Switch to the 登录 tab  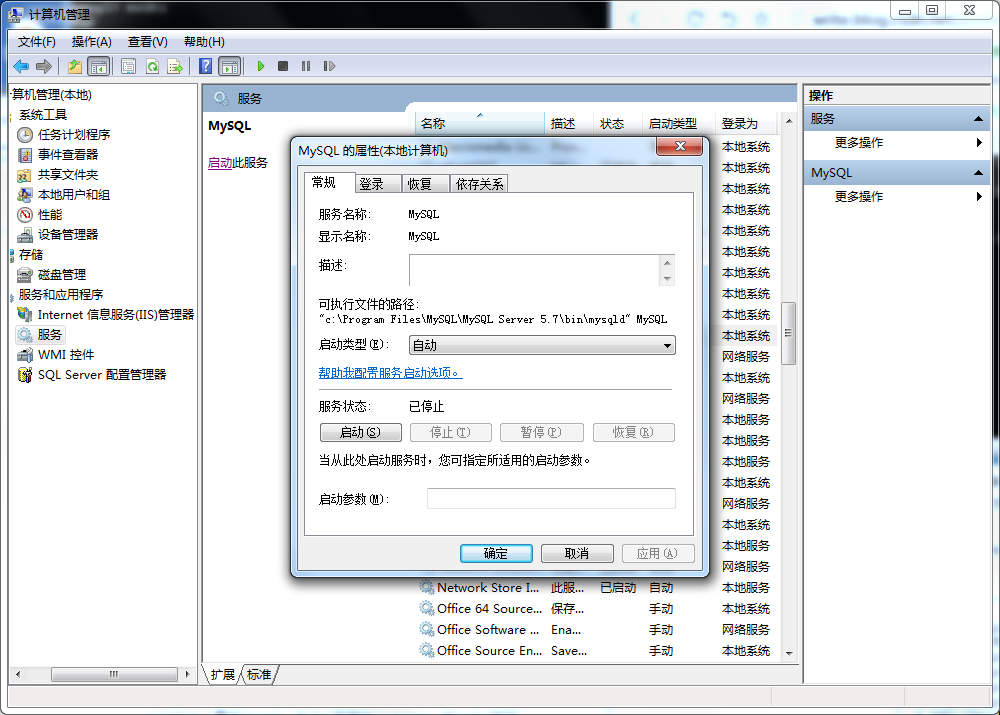[378, 184]
